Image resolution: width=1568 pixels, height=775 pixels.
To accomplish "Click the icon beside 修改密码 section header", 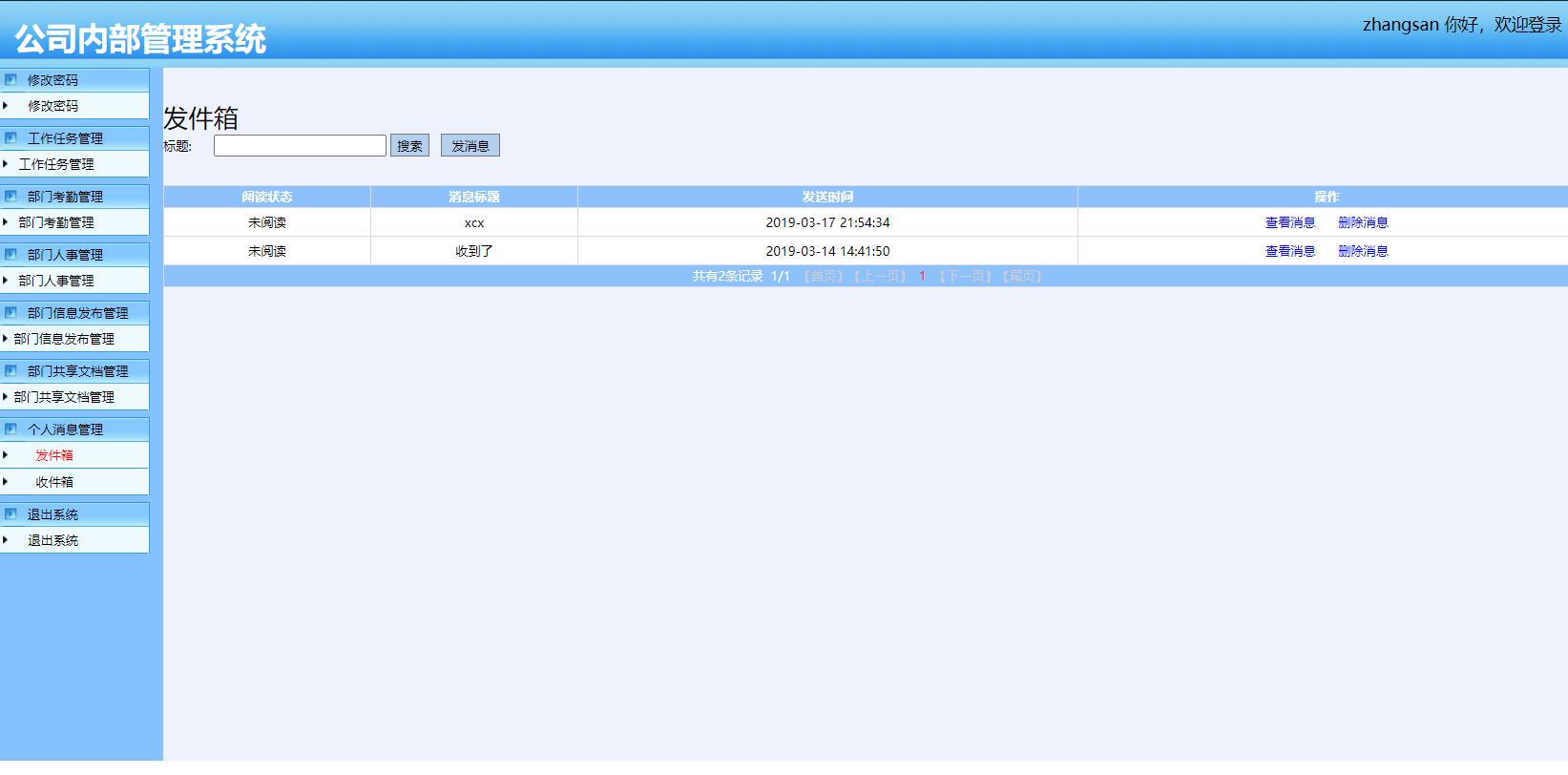I will click(x=11, y=80).
